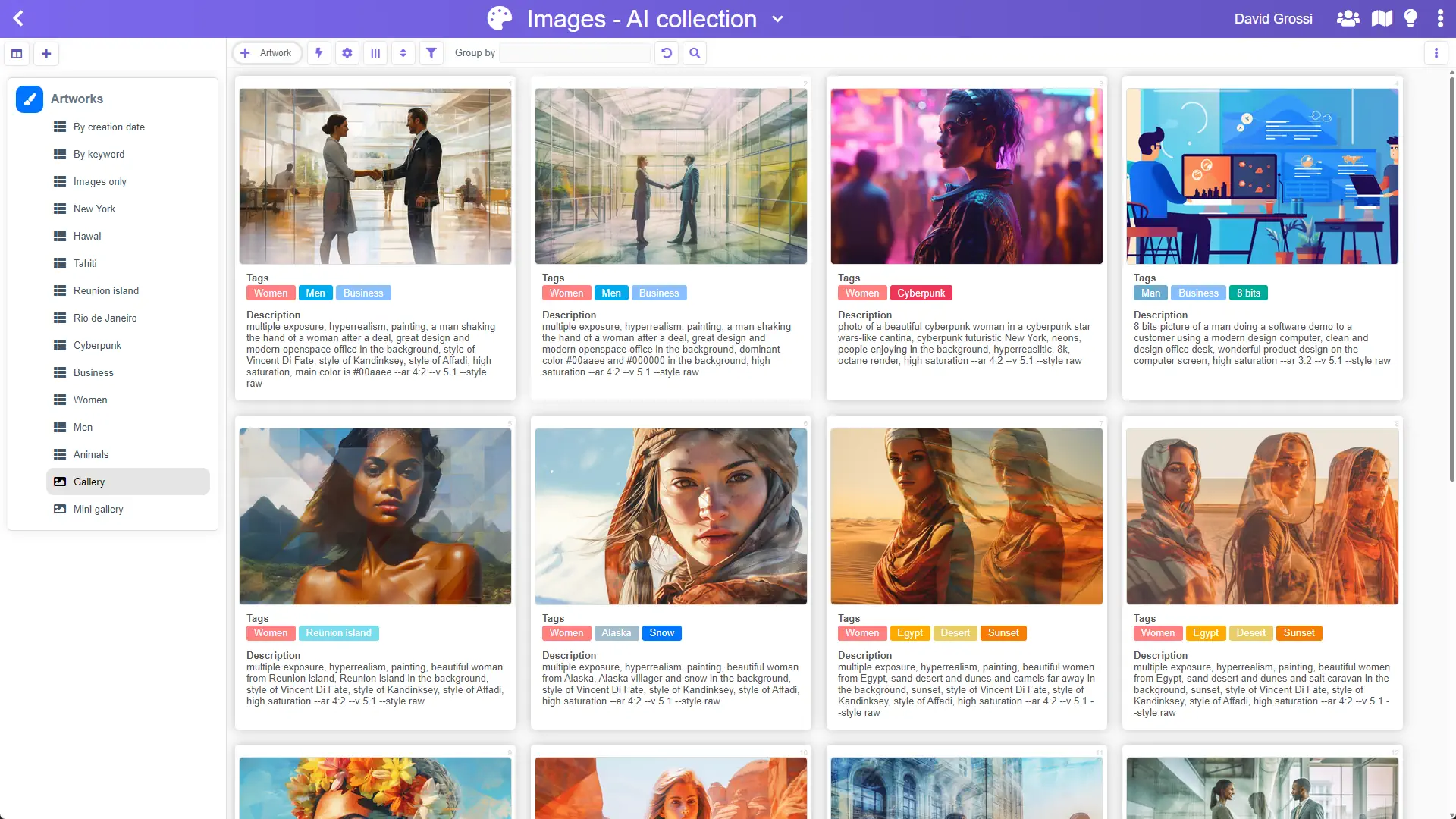Open the kebab menu above the artwork grid
The height and width of the screenshot is (819, 1456).
point(1436,53)
